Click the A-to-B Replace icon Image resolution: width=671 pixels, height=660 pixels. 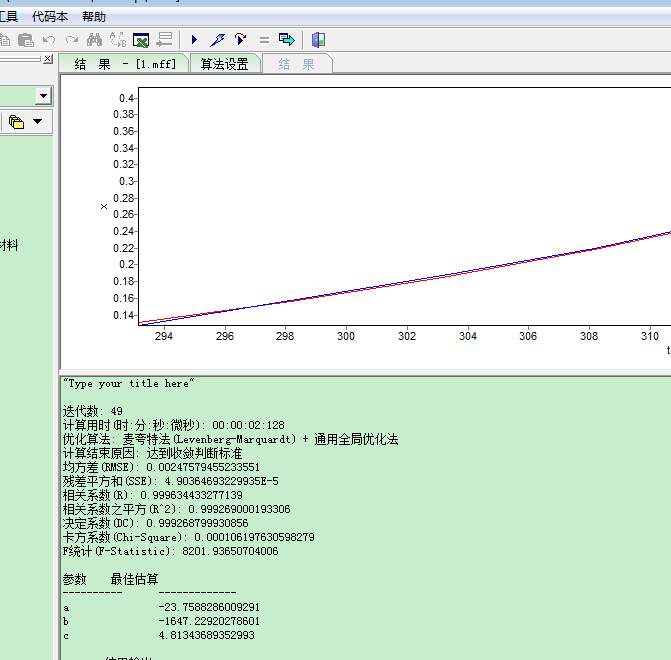118,40
